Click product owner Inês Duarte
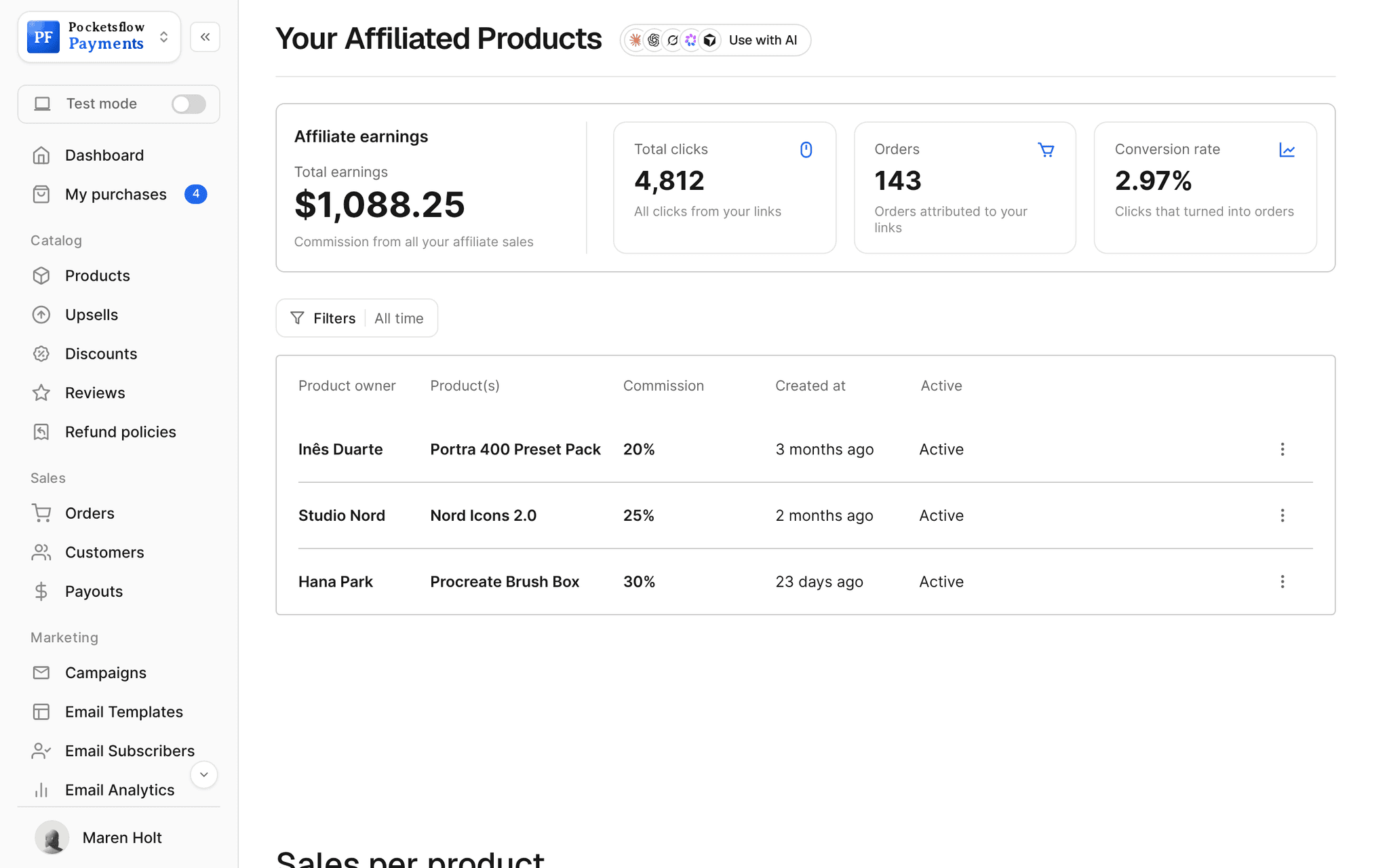This screenshot has height=868, width=1389. 340,450
